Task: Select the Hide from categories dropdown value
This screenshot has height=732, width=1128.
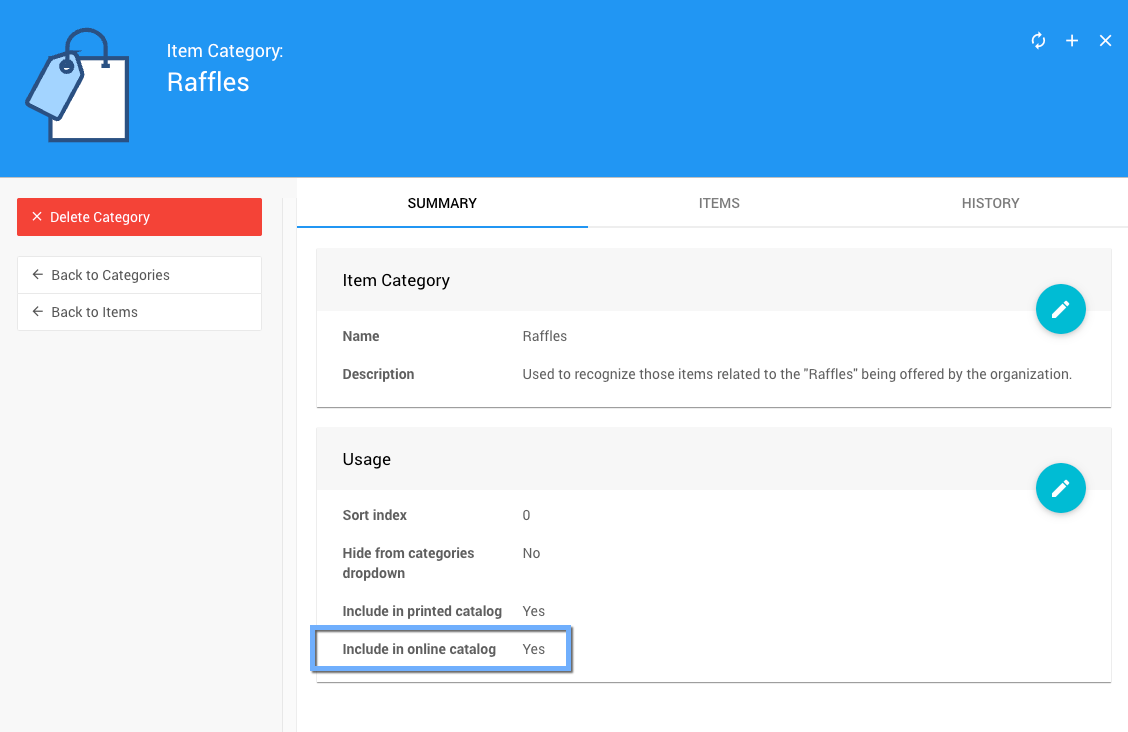Action: [x=531, y=553]
